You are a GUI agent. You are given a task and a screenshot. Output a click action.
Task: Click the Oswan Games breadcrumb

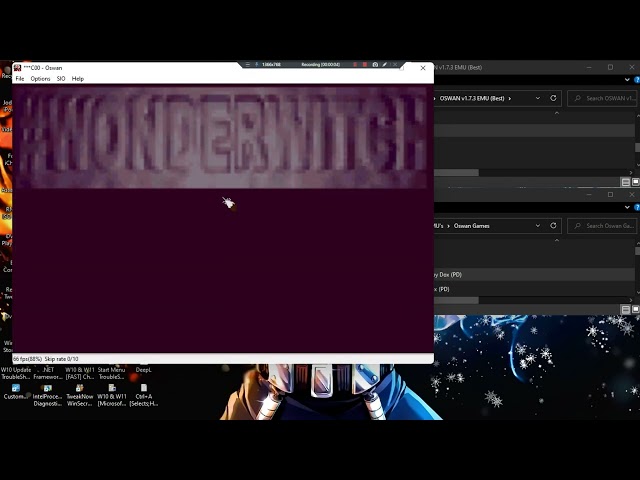tap(471, 226)
